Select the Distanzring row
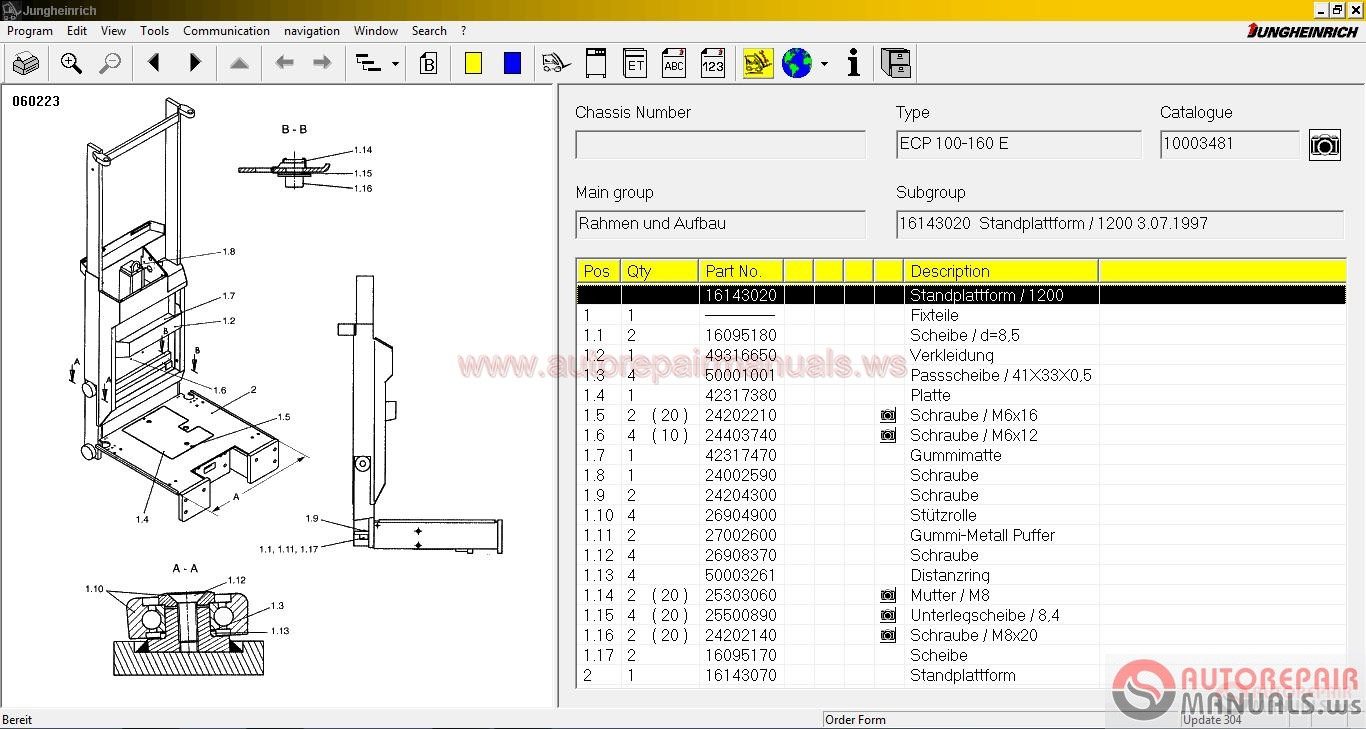The height and width of the screenshot is (729, 1366). [961, 575]
